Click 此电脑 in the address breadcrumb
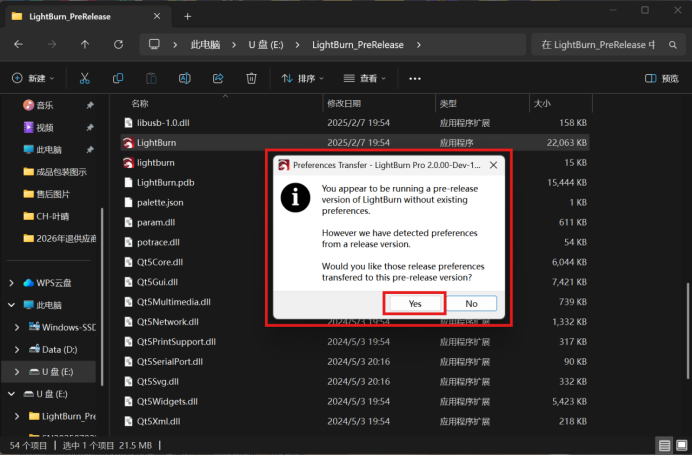Screen dimensions: 692x456 [x=205, y=45]
